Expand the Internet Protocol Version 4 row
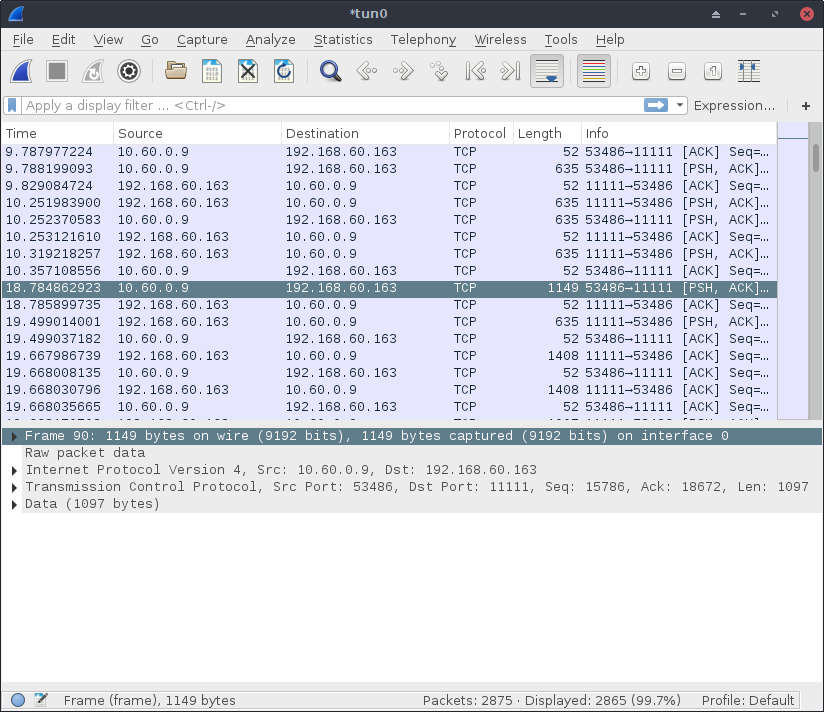 tap(14, 470)
